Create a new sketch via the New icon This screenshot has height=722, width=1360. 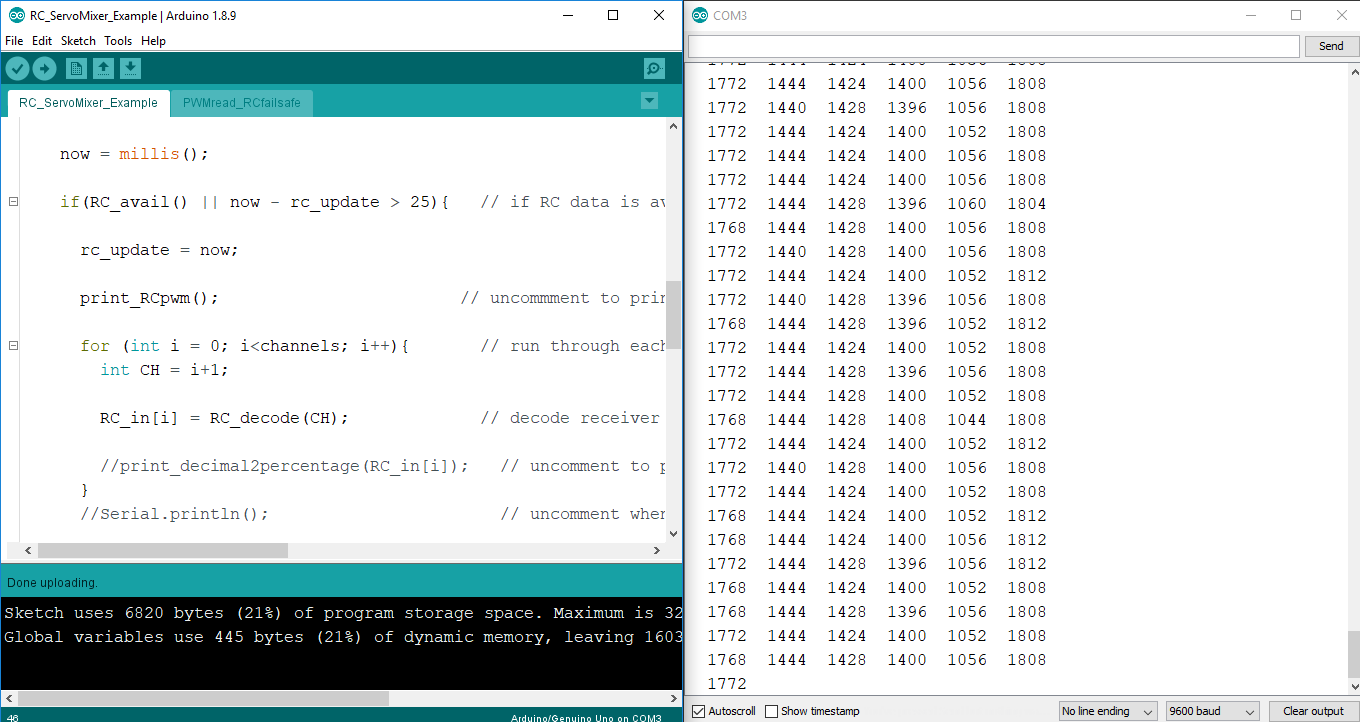(76, 68)
